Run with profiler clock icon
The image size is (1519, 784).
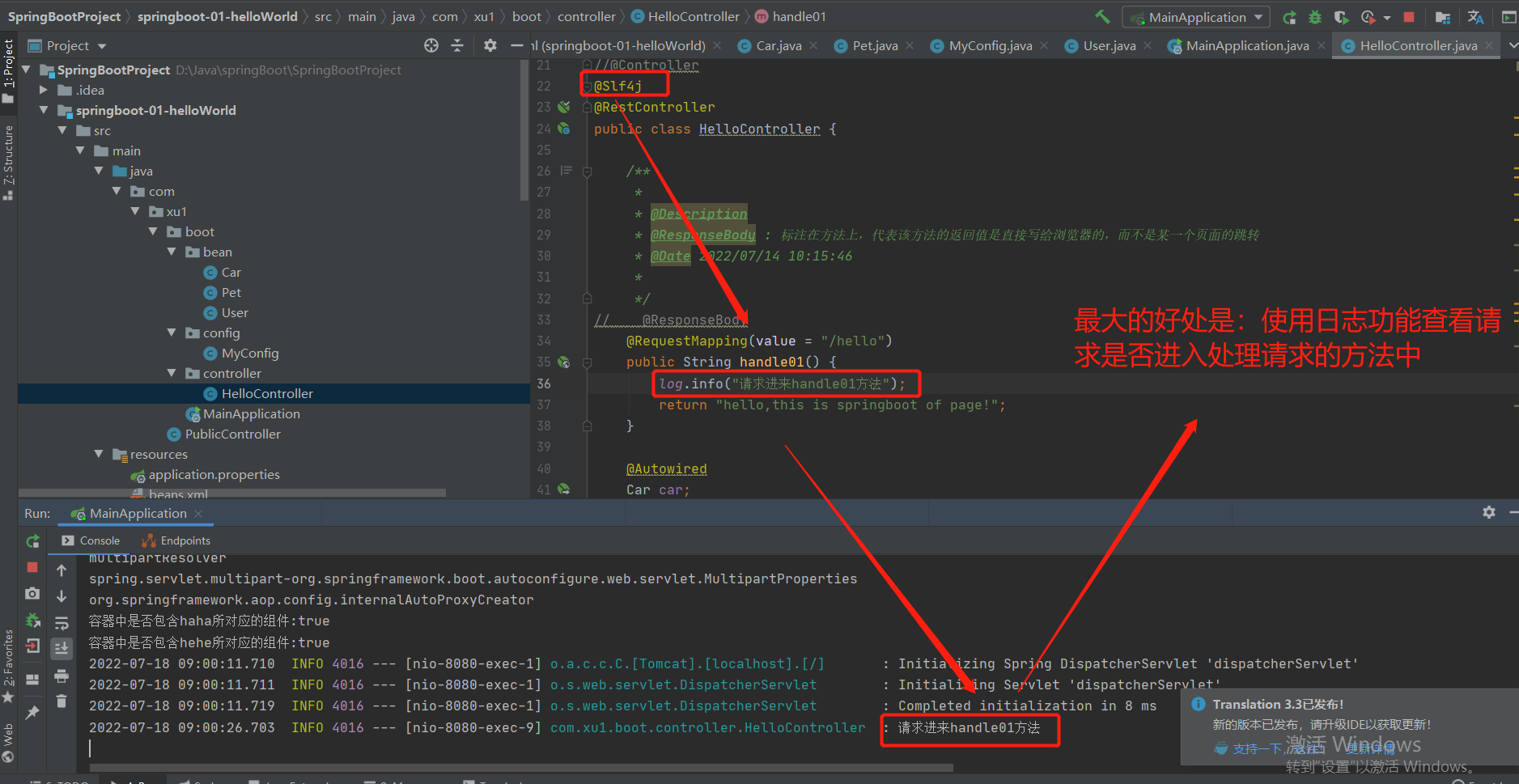coord(1368,17)
